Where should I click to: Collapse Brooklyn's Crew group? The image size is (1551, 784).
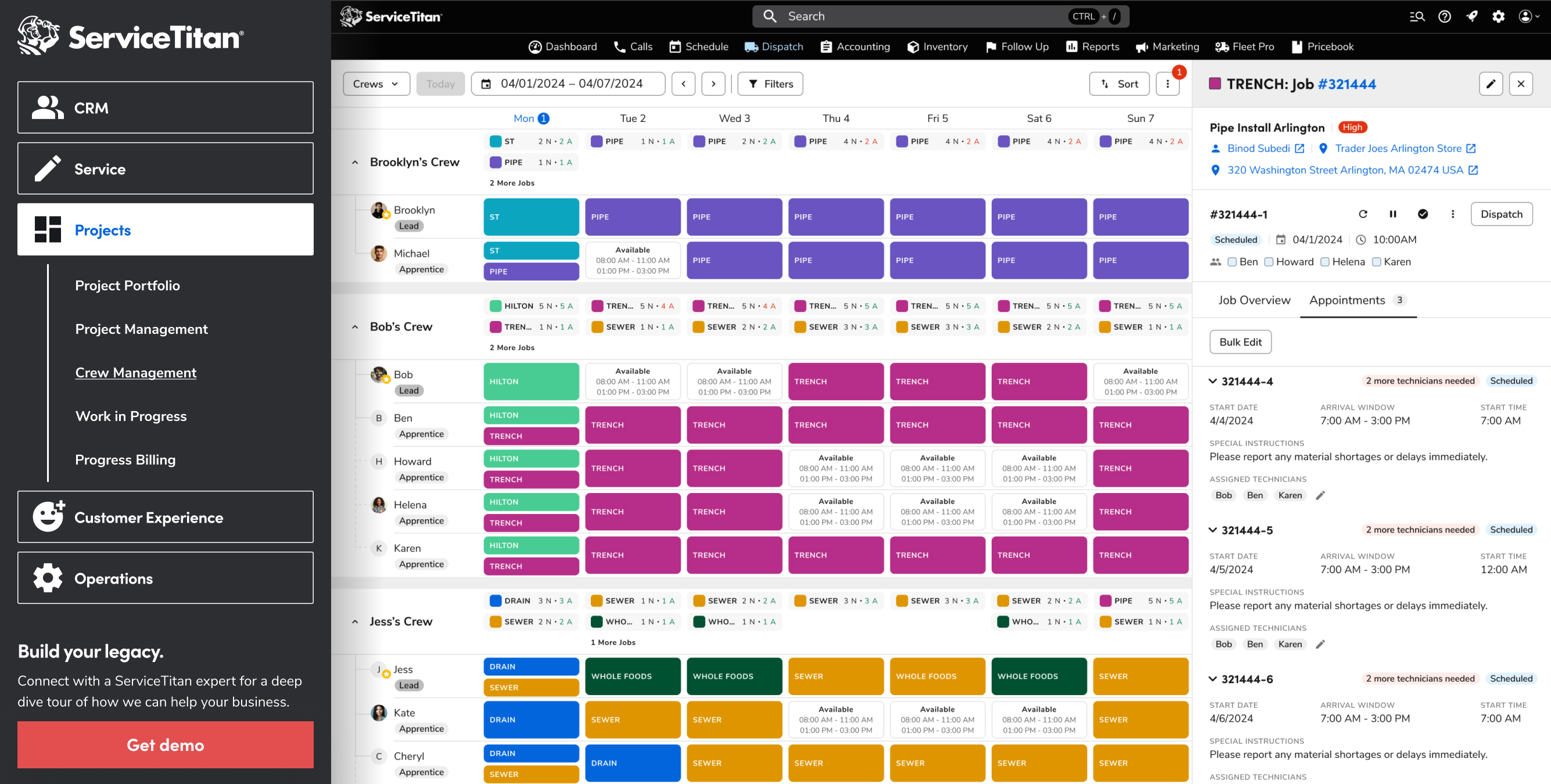[354, 162]
